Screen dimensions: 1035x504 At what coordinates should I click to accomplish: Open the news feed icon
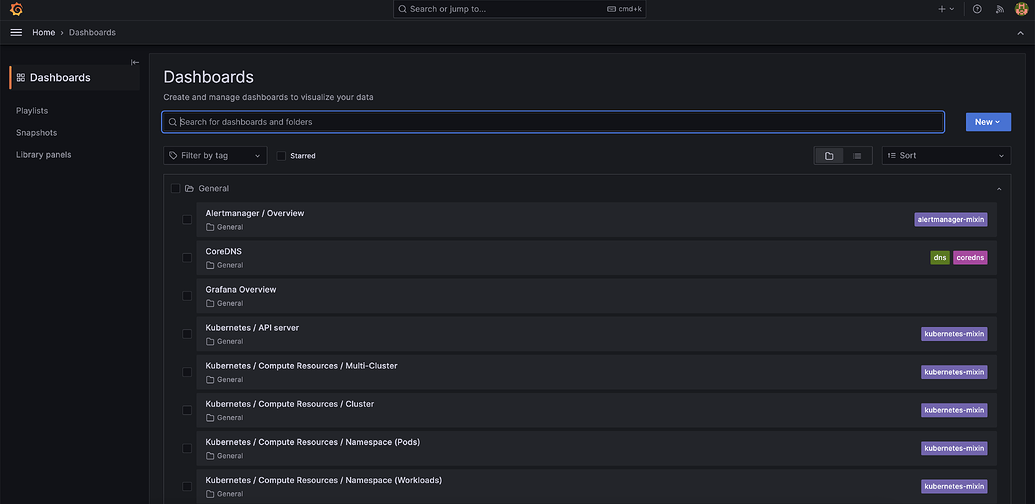(x=999, y=9)
